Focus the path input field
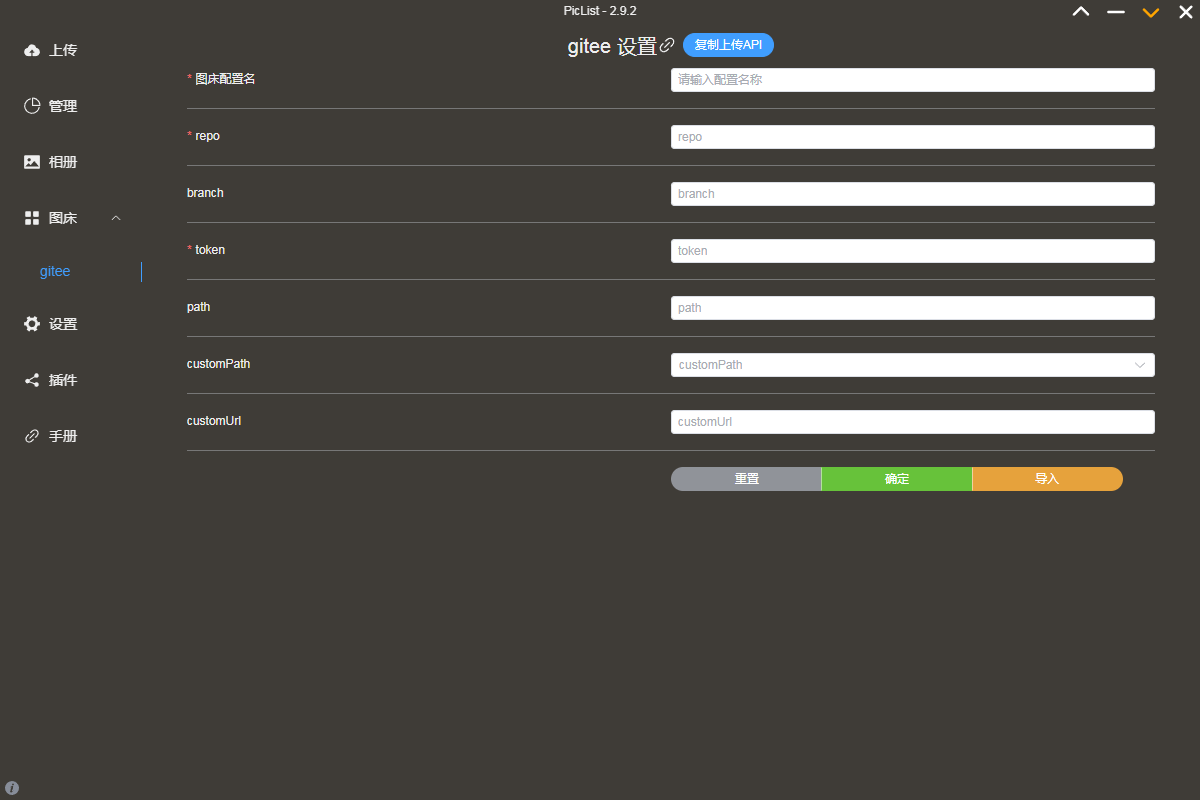Screen dimensions: 1200x800 tap(912, 308)
